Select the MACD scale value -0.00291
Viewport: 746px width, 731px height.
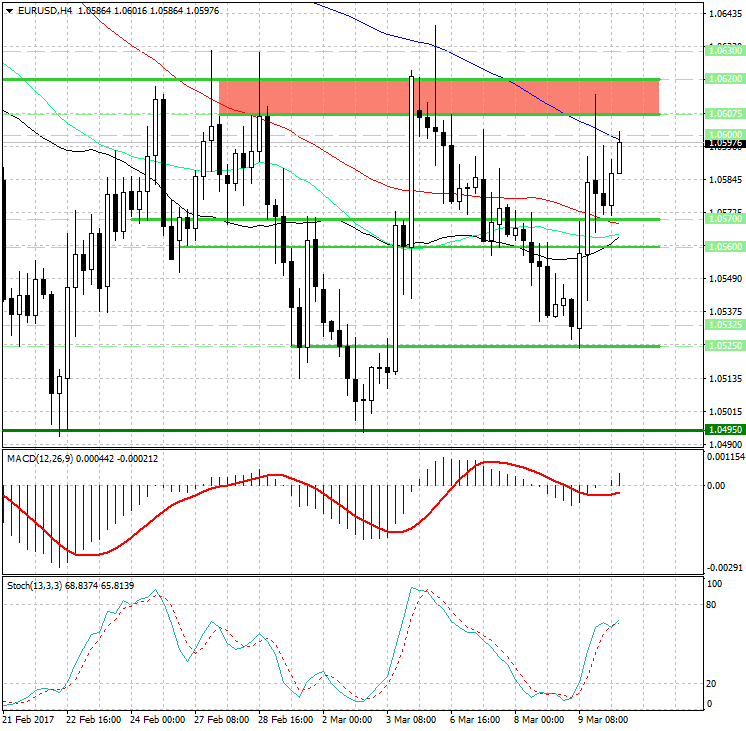(725, 568)
